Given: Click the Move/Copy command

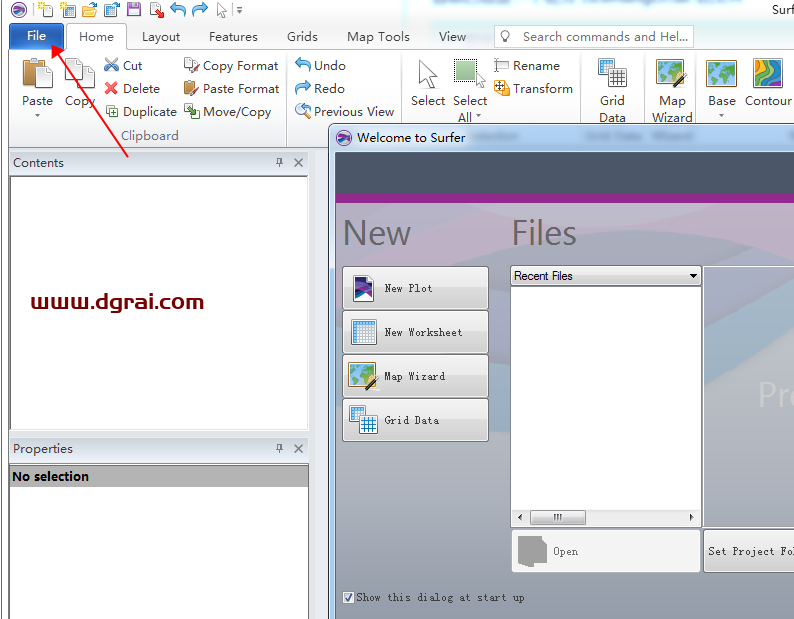Looking at the screenshot, I should pyautogui.click(x=228, y=111).
